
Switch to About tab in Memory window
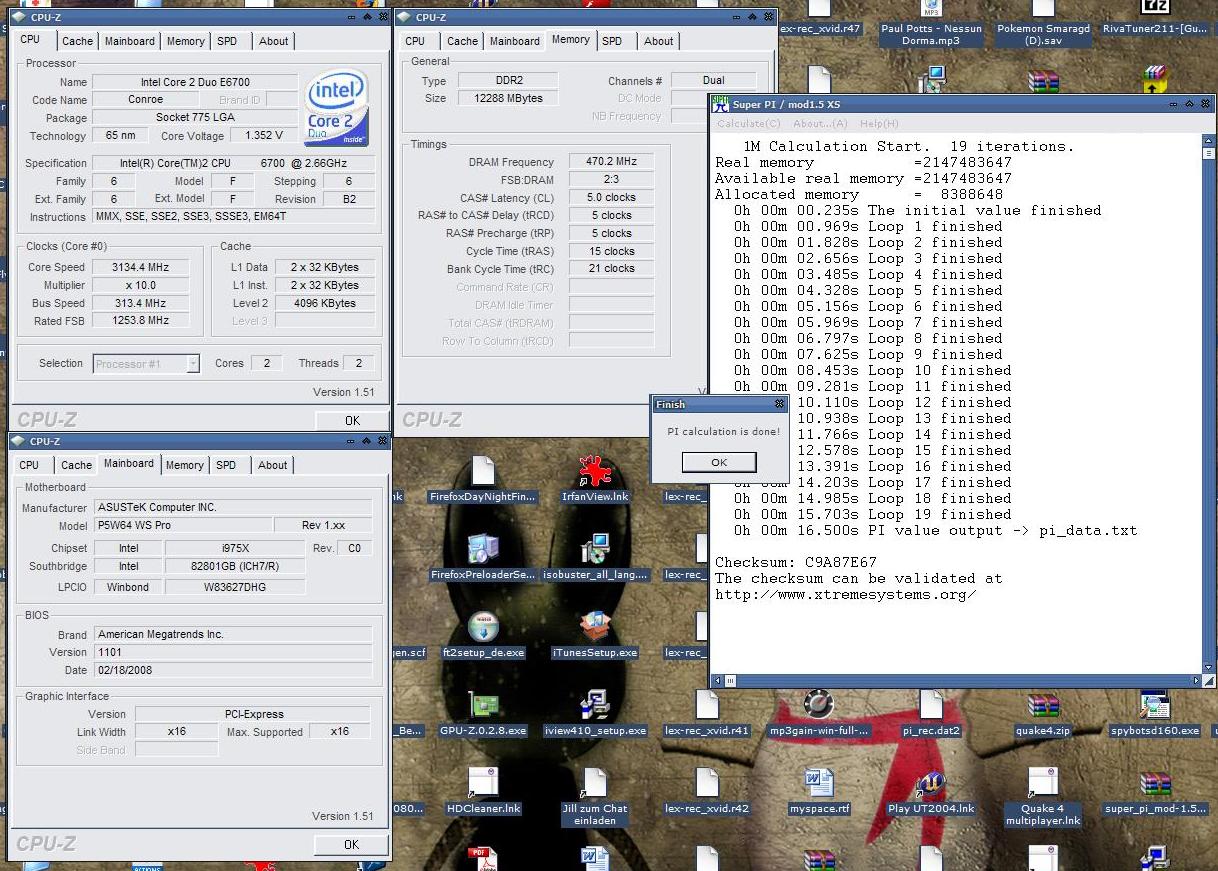tap(658, 41)
